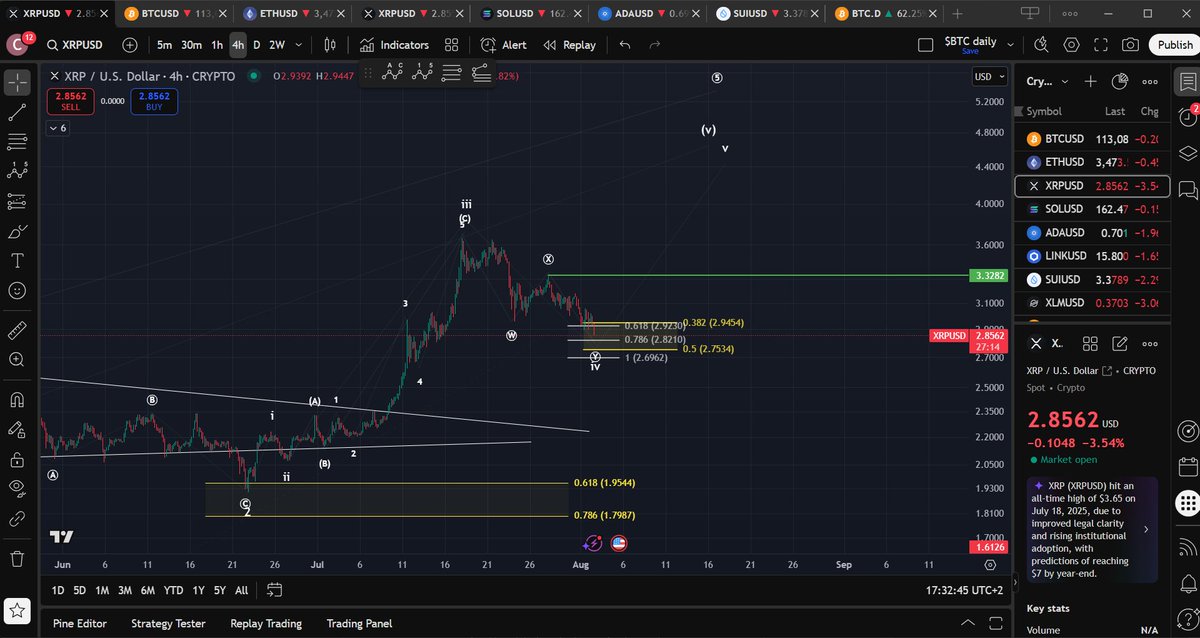Switch to the 1h timeframe
The image size is (1200, 638).
point(217,45)
